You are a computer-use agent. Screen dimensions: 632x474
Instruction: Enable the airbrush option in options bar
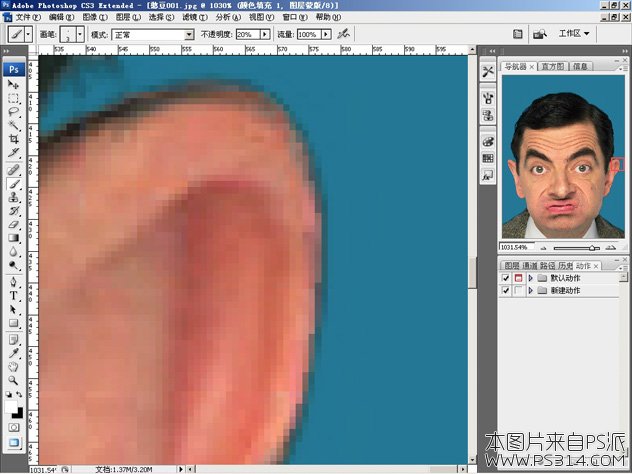coord(343,34)
